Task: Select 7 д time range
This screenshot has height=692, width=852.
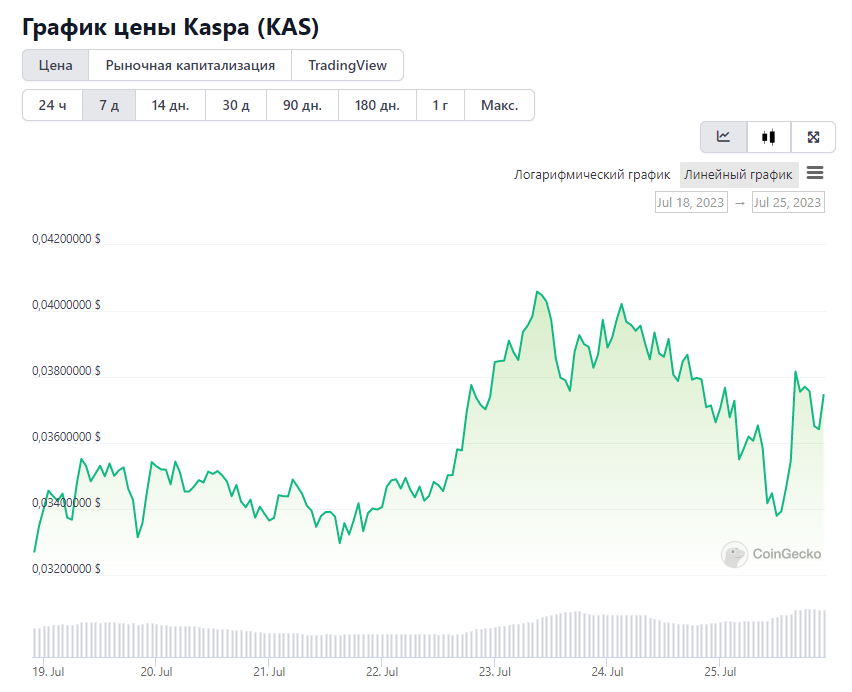Action: 109,105
